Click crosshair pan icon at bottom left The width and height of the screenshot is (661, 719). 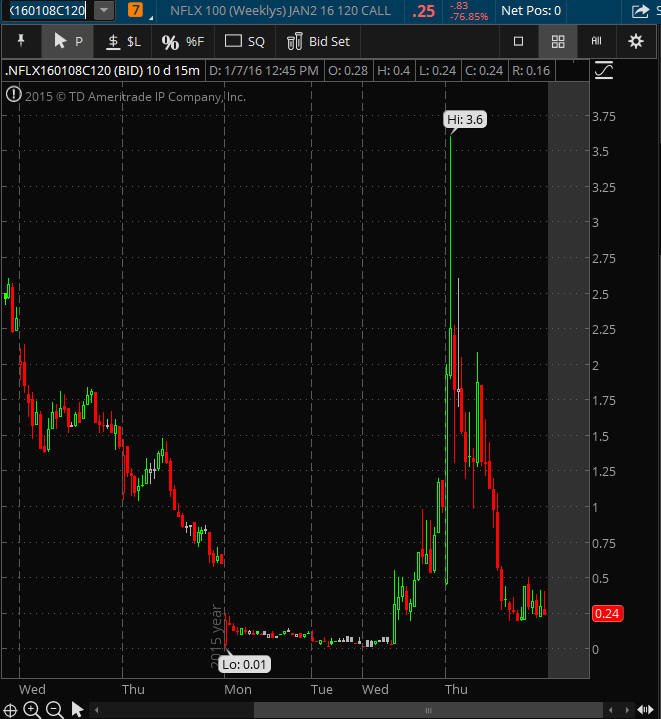pos(10,710)
